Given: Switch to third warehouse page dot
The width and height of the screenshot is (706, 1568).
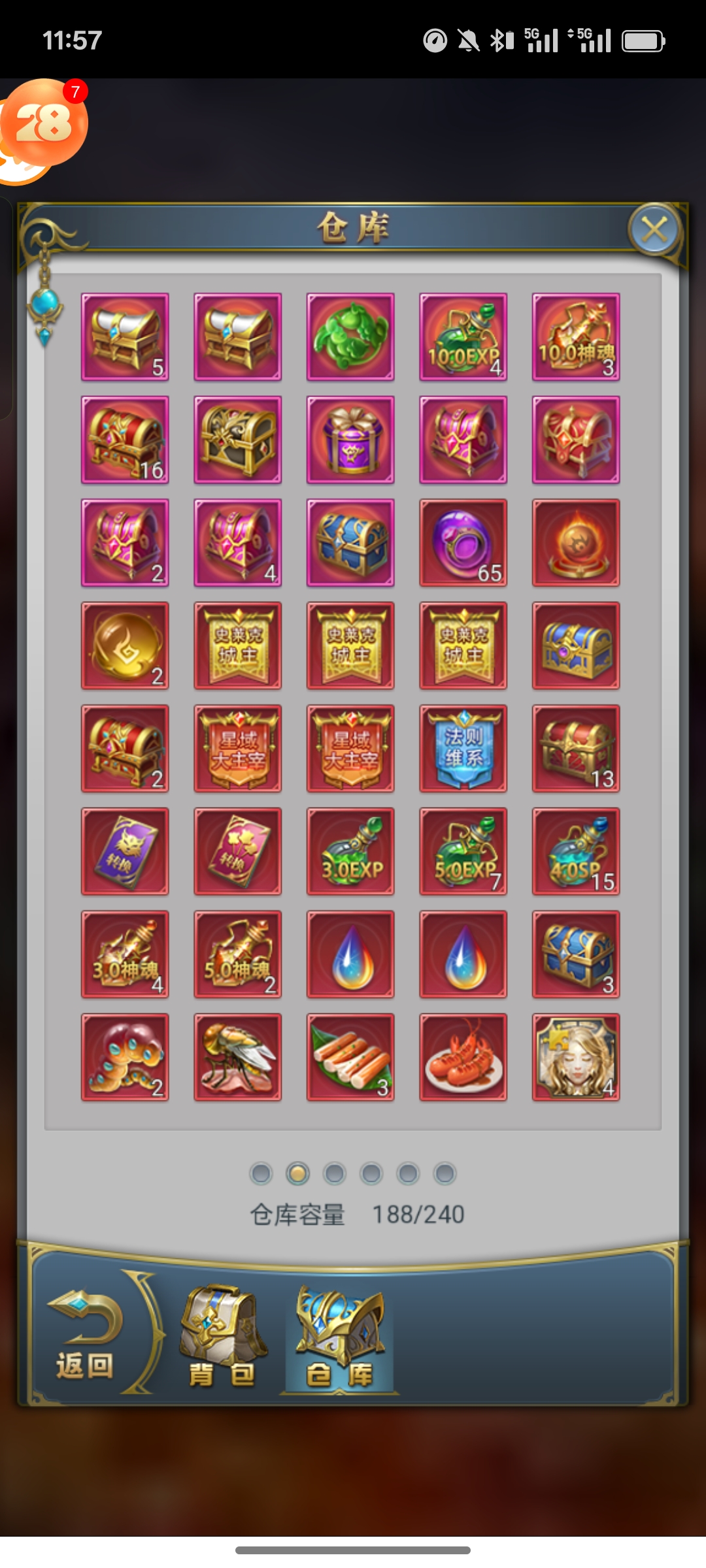Looking at the screenshot, I should click(x=334, y=1173).
